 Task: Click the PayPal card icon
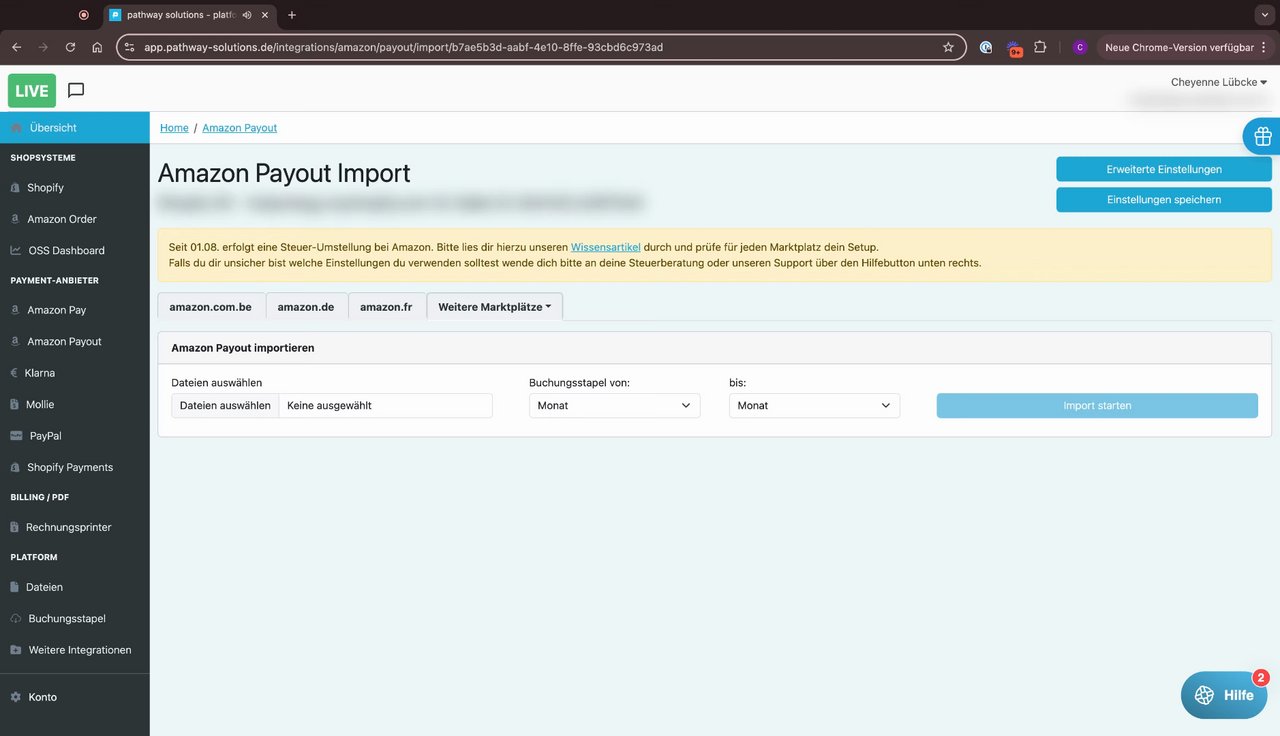pos(17,436)
